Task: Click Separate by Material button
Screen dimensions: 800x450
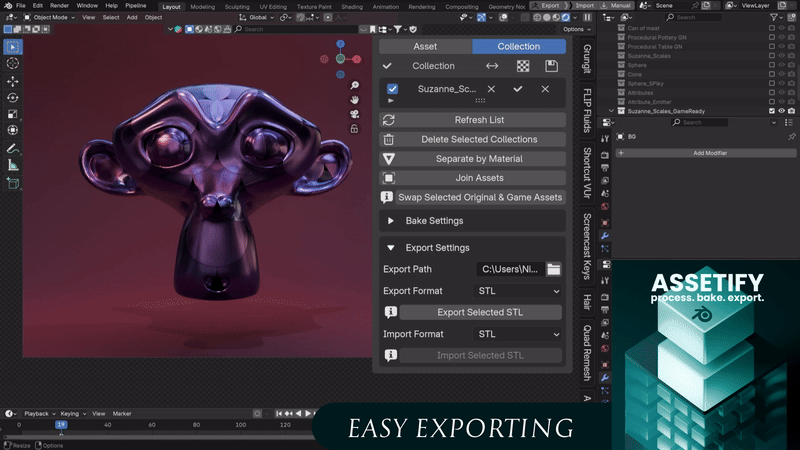Action: [x=480, y=159]
